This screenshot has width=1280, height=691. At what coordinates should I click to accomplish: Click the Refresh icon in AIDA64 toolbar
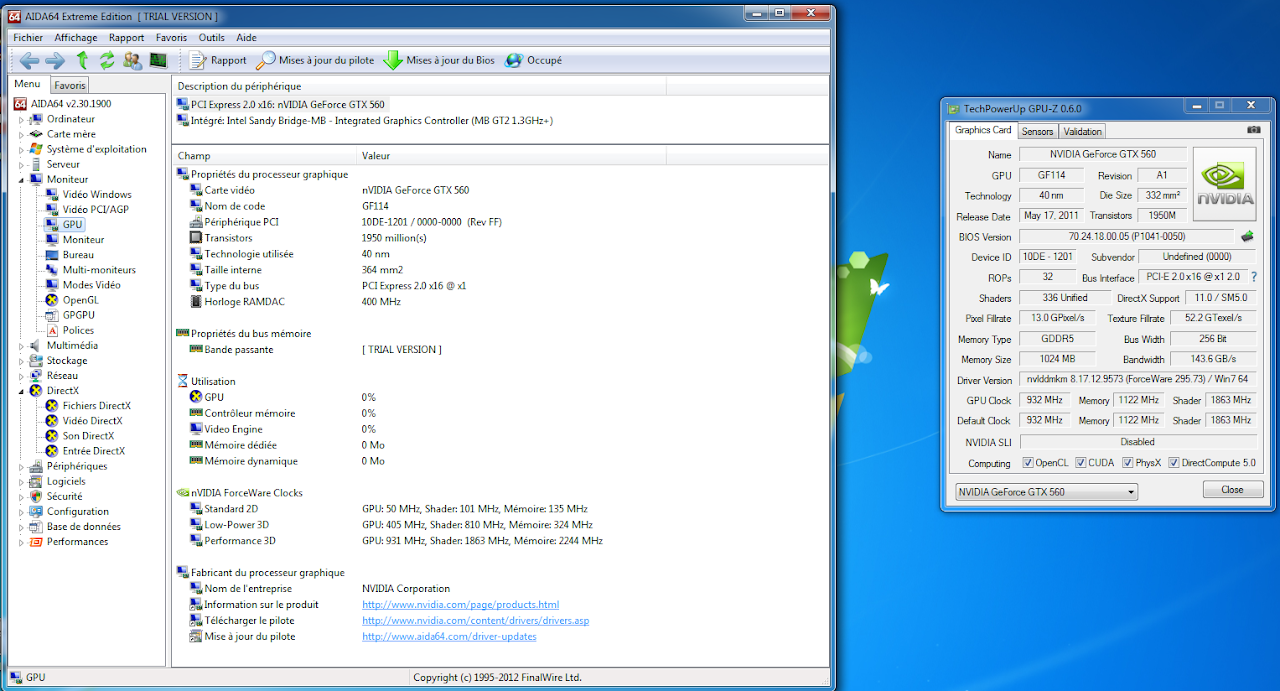pyautogui.click(x=107, y=60)
